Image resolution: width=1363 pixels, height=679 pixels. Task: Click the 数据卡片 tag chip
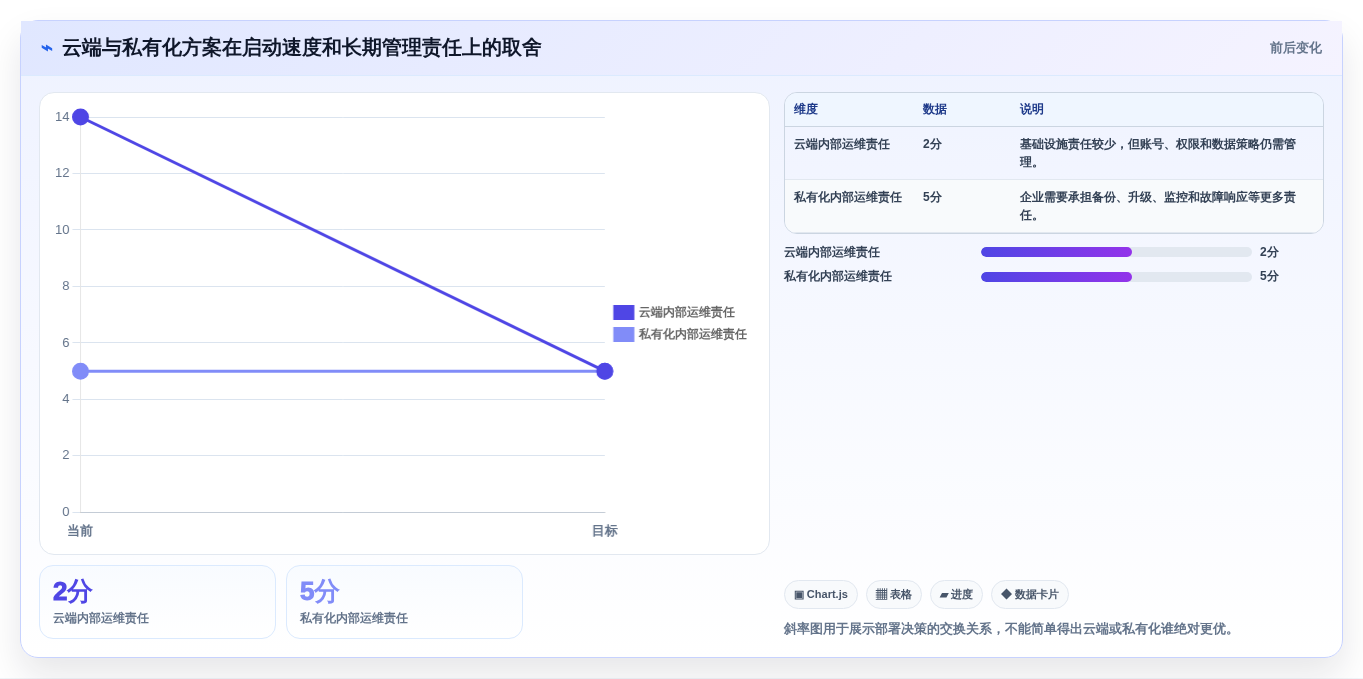[1030, 594]
